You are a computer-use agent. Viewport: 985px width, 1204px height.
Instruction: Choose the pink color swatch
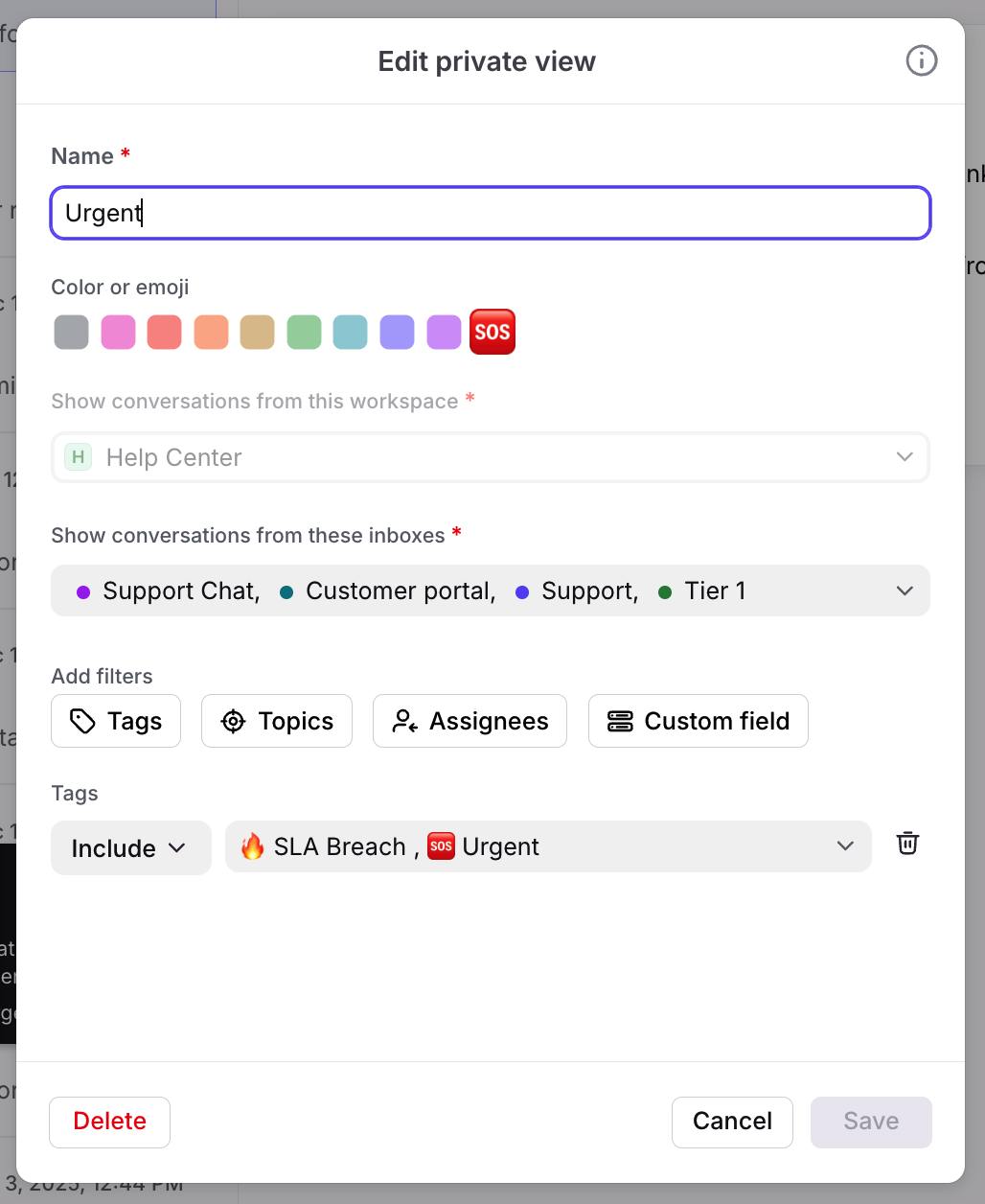[x=118, y=333]
